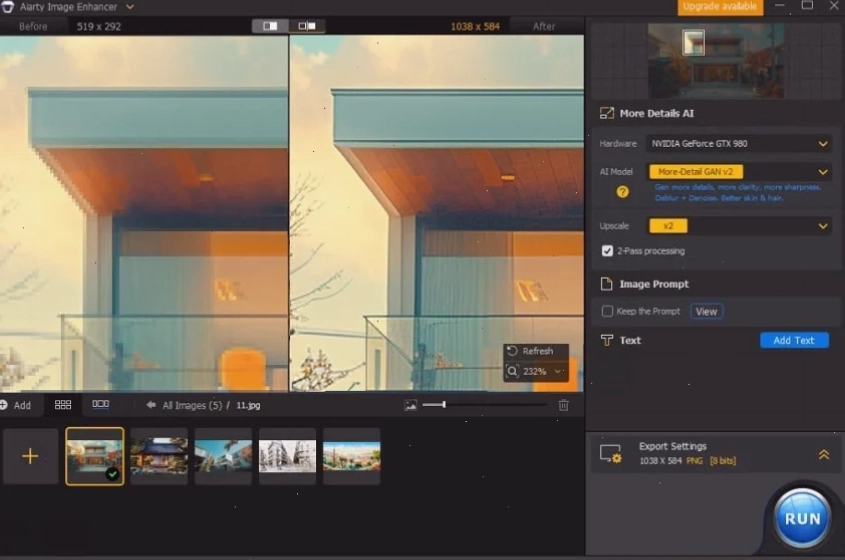Click the Add Text button

794,340
